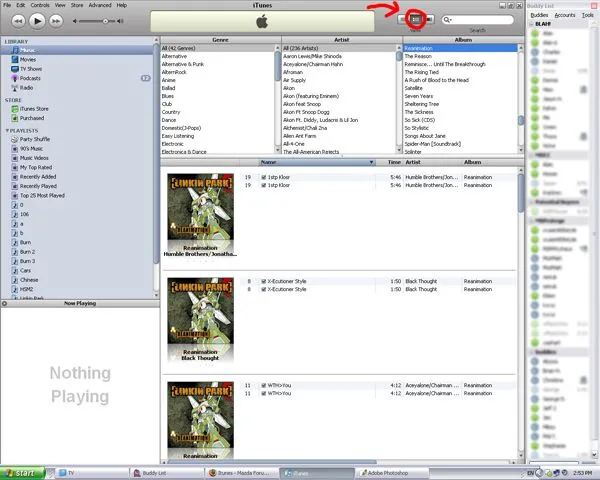Switch to Cover Flow view button
The height and width of the screenshot is (480, 600).
point(427,19)
